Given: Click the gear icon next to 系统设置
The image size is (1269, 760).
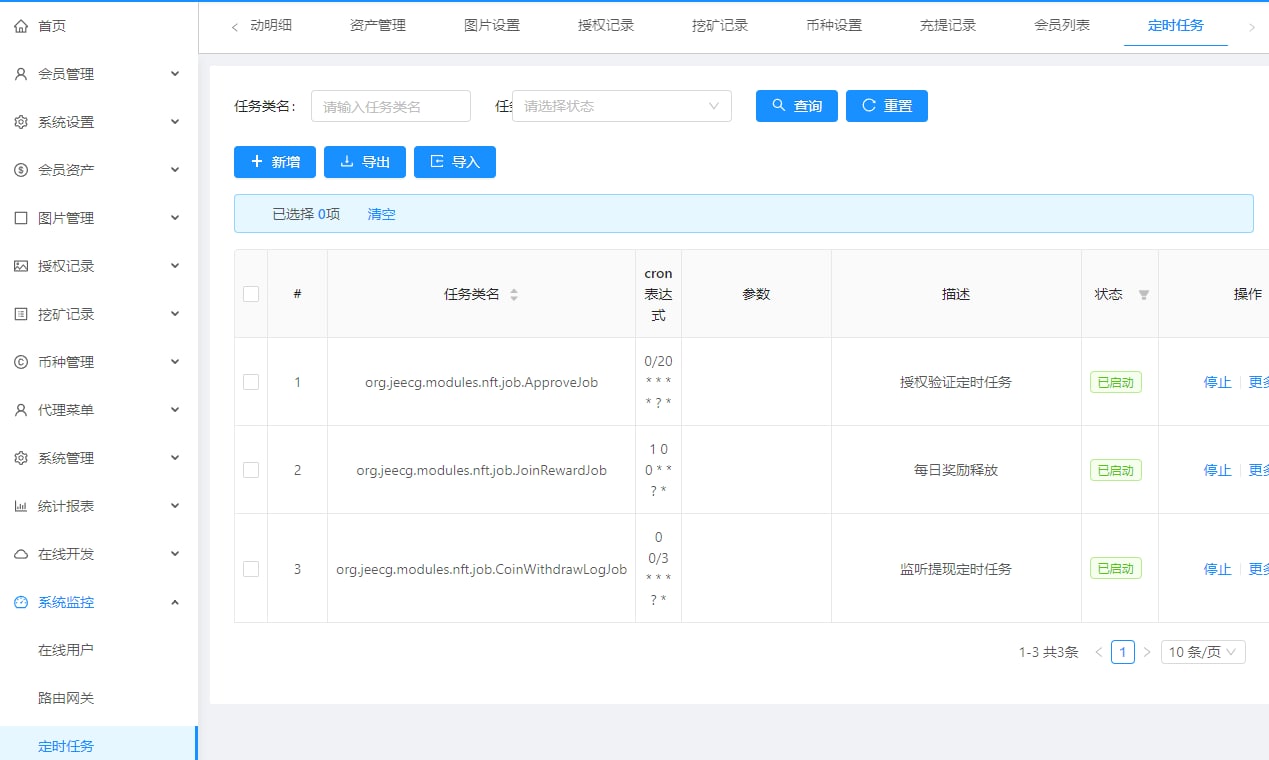Looking at the screenshot, I should point(21,122).
